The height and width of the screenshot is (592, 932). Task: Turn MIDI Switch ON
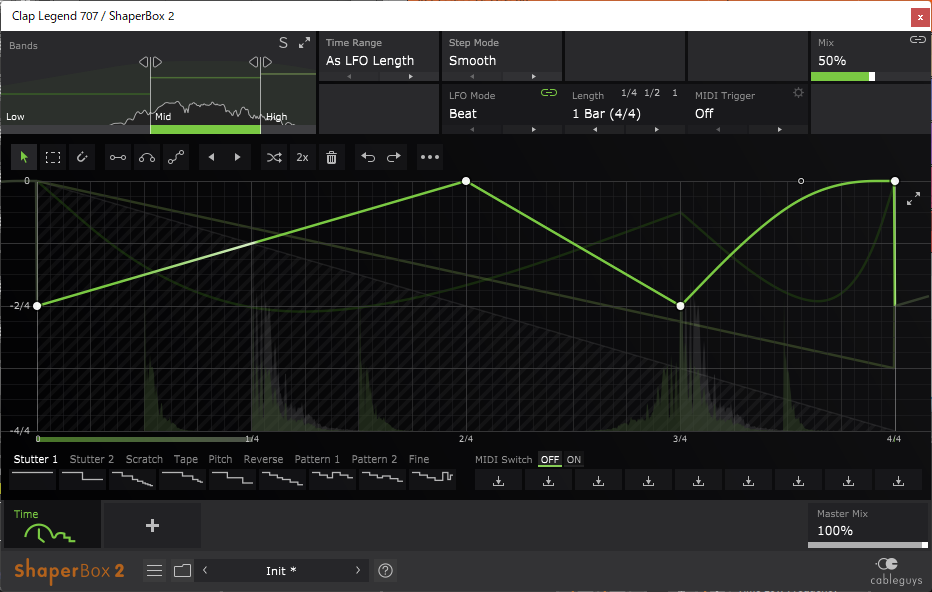[x=574, y=459]
